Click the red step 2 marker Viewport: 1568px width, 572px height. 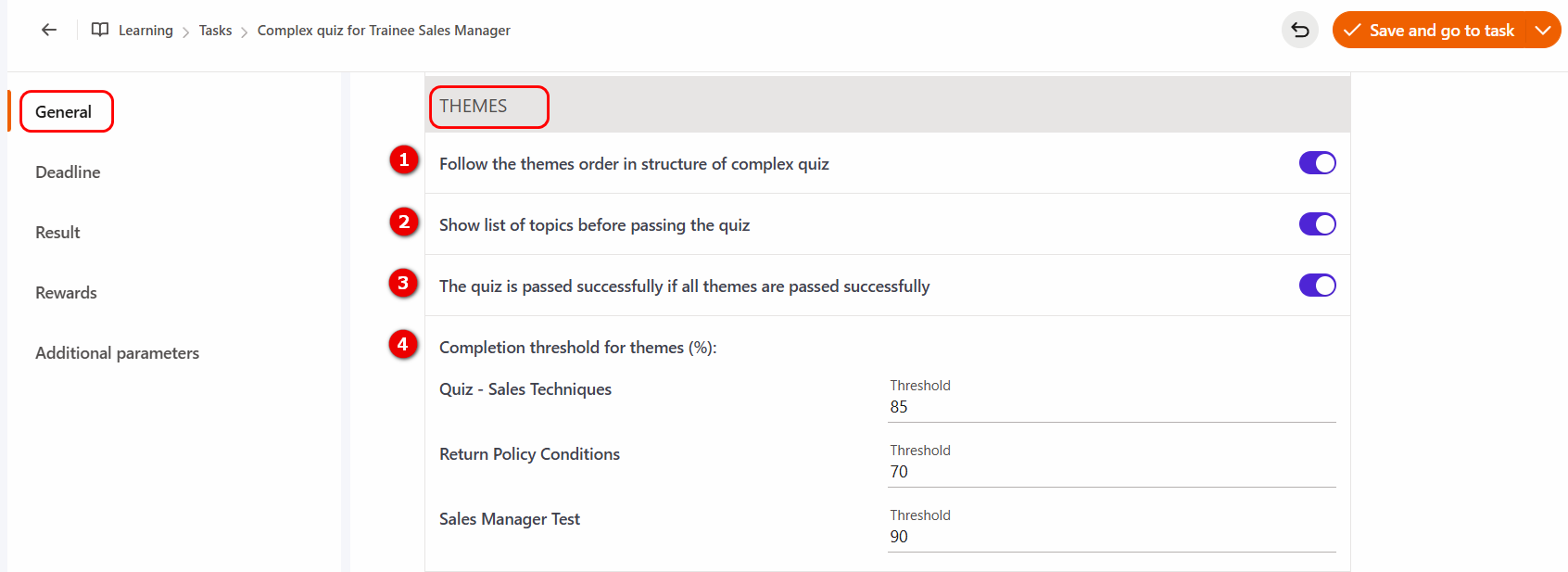[x=404, y=222]
